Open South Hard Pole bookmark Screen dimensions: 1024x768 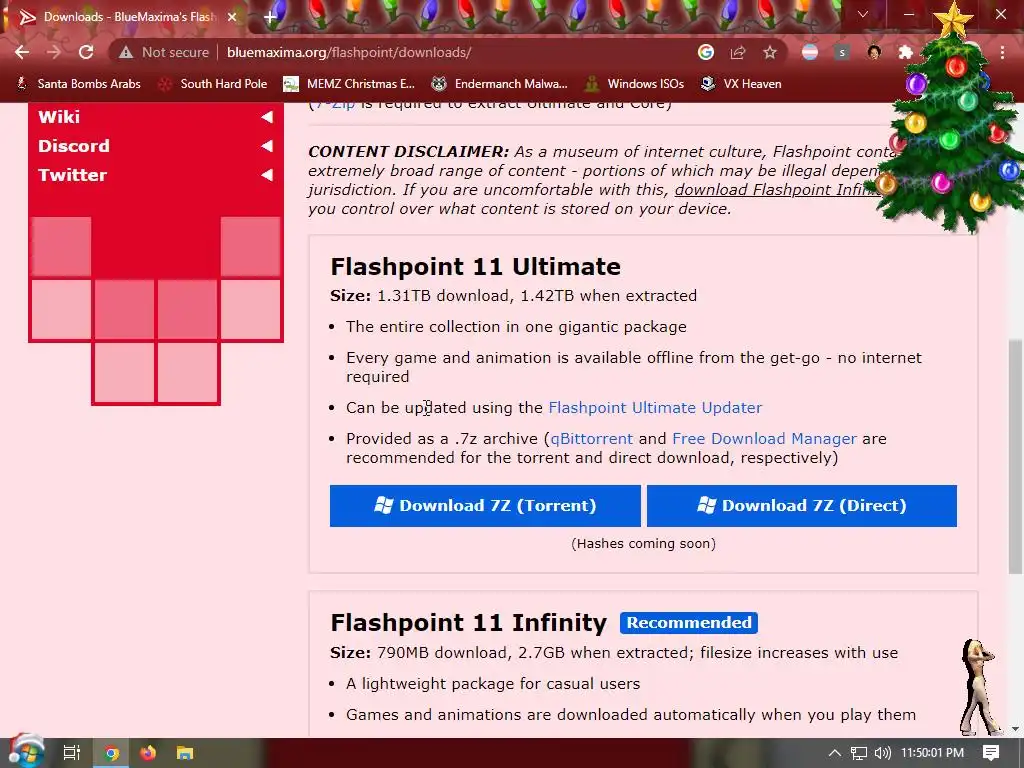coord(213,84)
